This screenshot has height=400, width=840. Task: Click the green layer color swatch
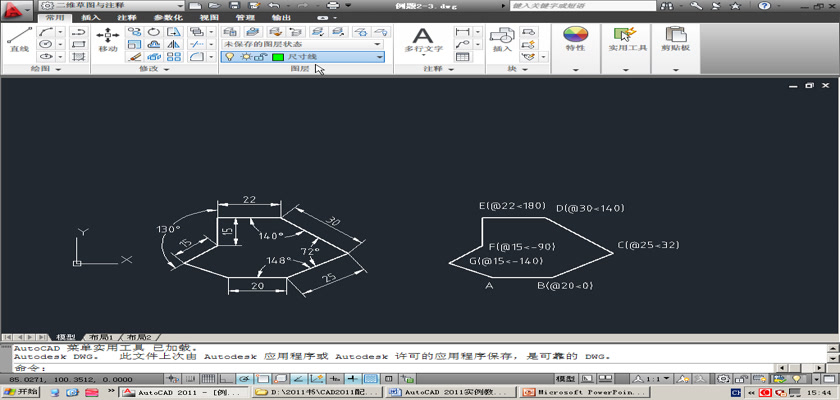[x=278, y=57]
